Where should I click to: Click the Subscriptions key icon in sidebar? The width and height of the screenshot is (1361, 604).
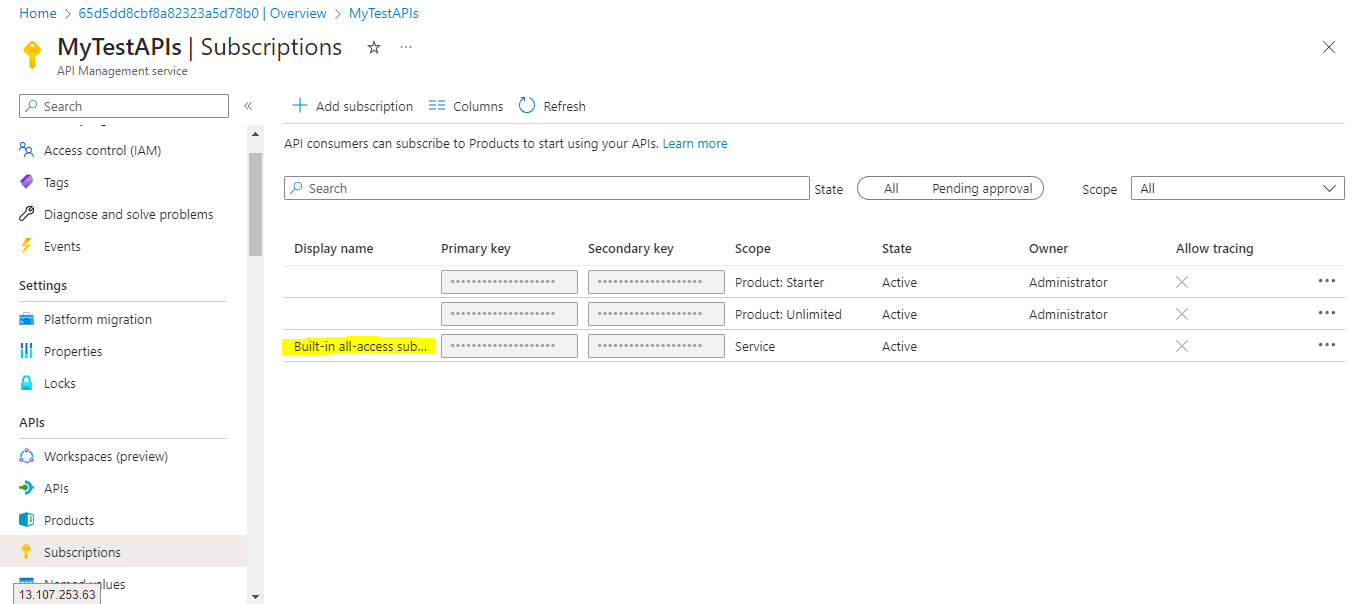pyautogui.click(x=27, y=552)
